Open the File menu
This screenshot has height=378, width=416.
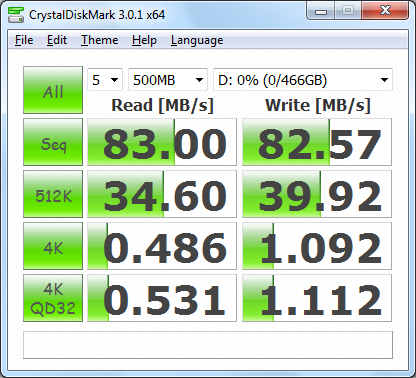[24, 40]
